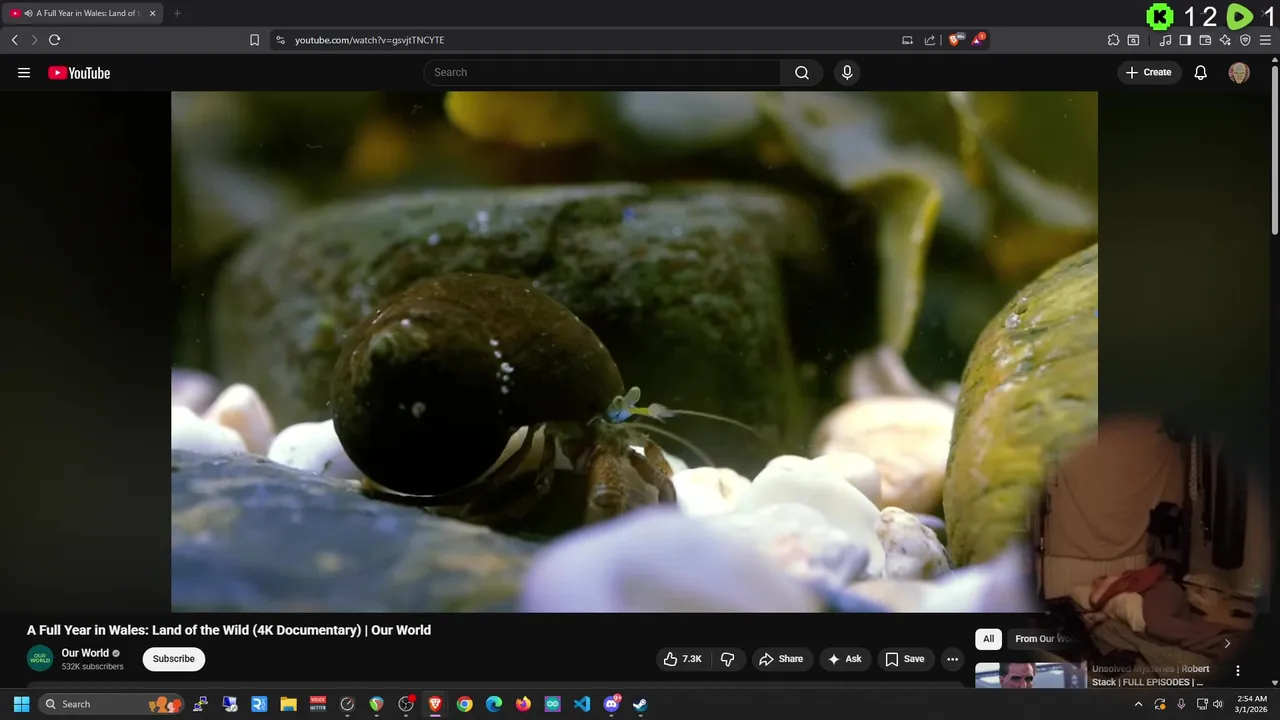Select the From Our World filter chip

pyautogui.click(x=1042, y=639)
